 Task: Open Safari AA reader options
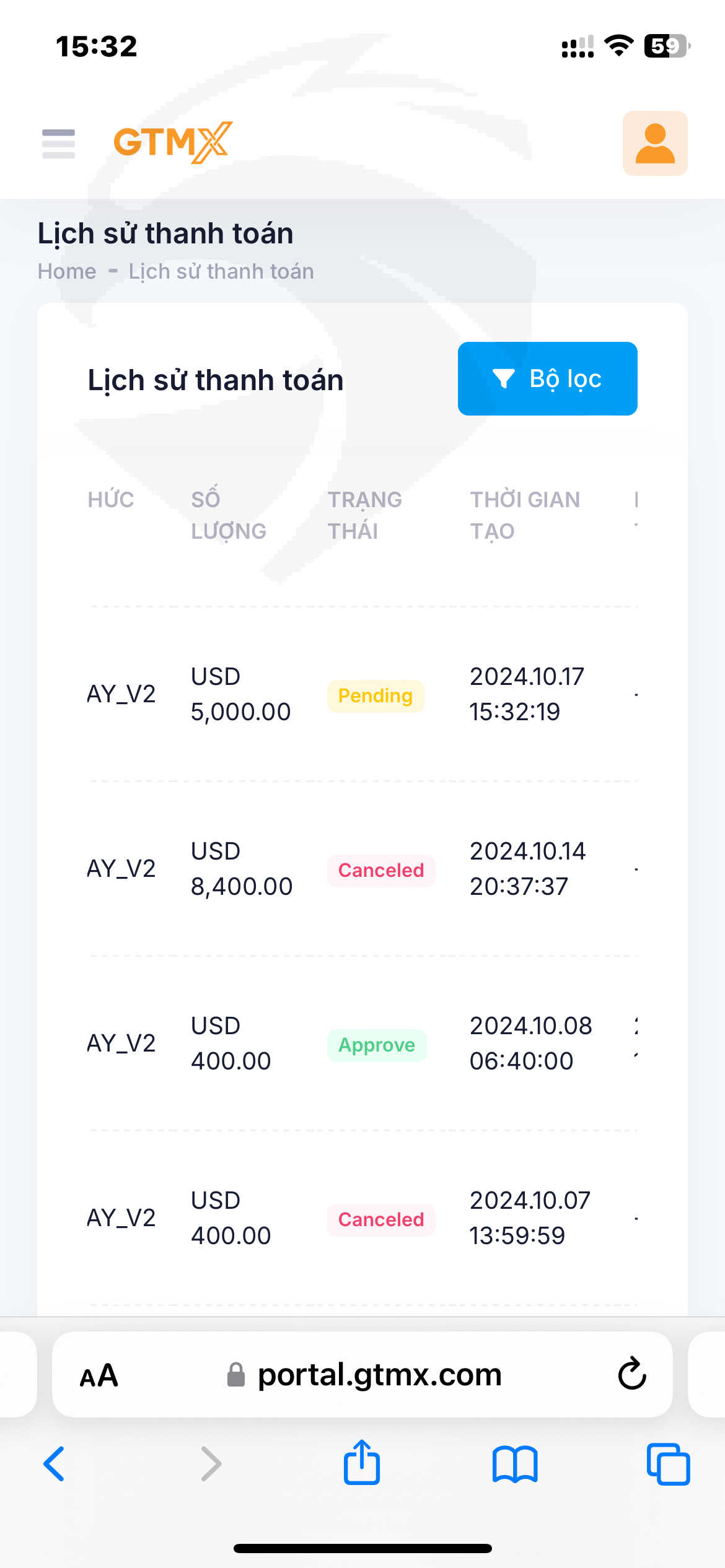click(x=99, y=1375)
